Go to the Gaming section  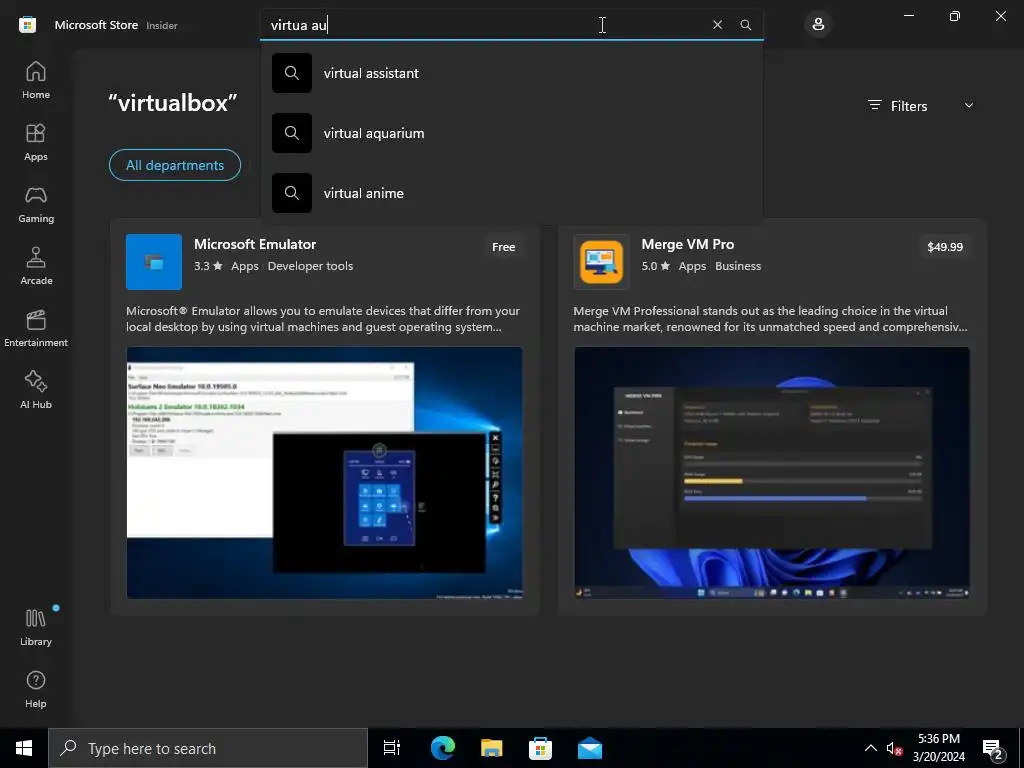36,204
